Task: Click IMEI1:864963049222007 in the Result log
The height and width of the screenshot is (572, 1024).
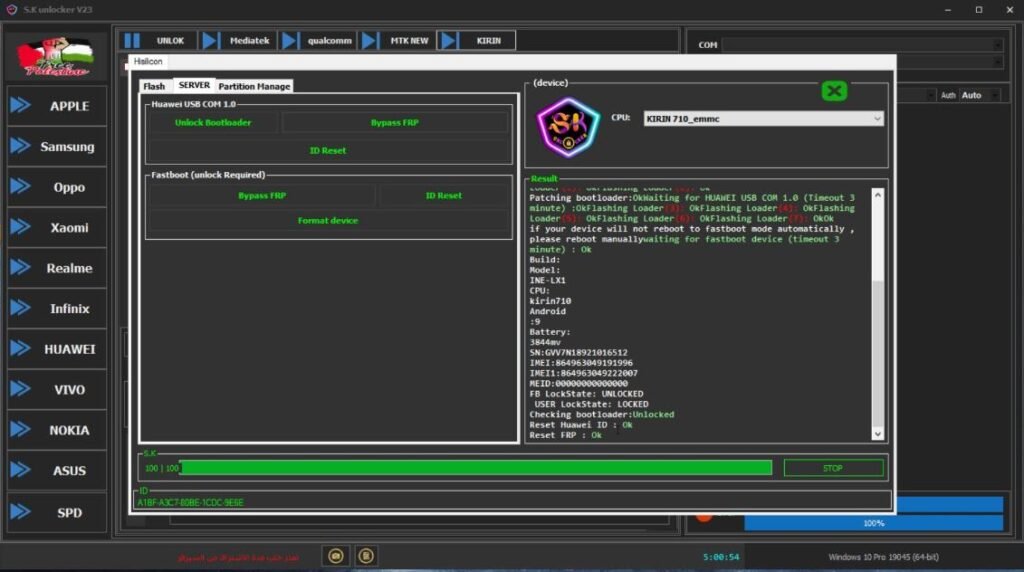Action: (583, 373)
